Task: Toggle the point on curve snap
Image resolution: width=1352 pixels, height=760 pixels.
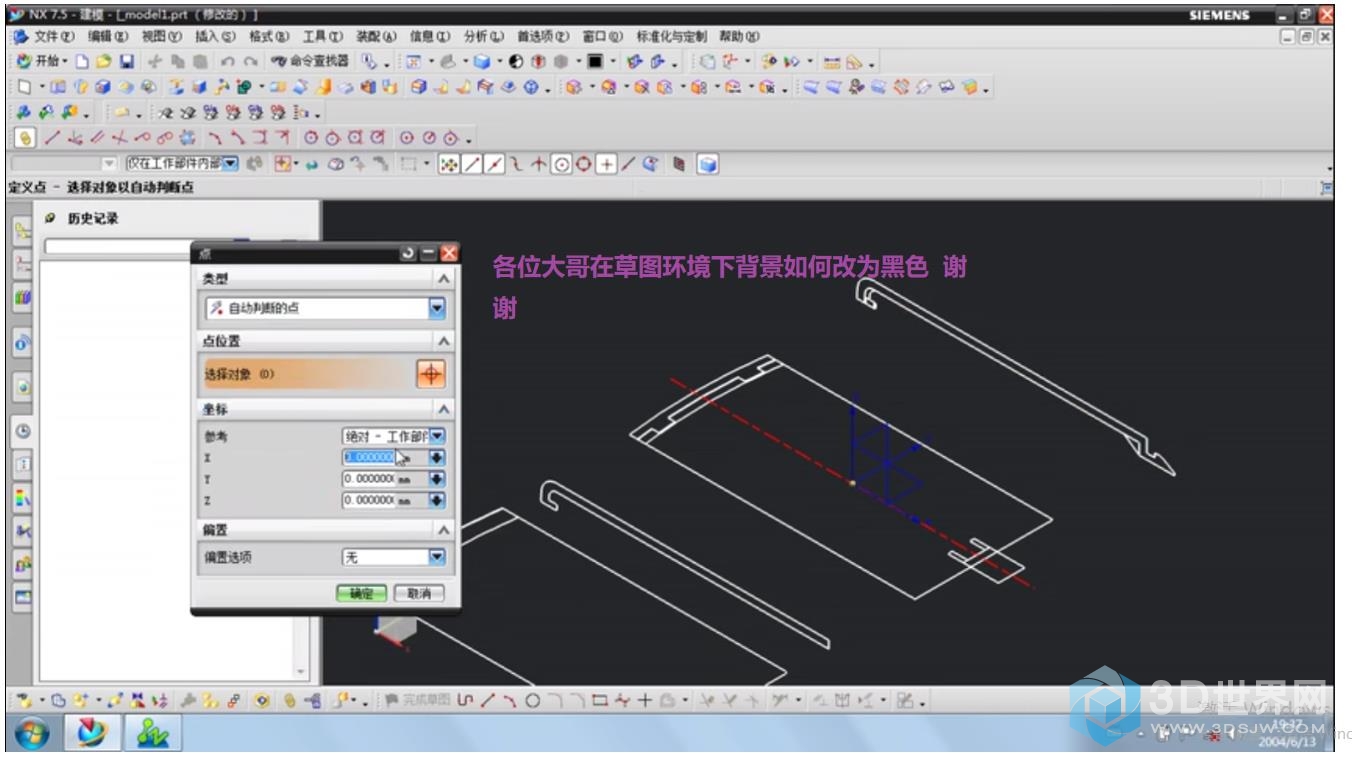Action: point(628,164)
